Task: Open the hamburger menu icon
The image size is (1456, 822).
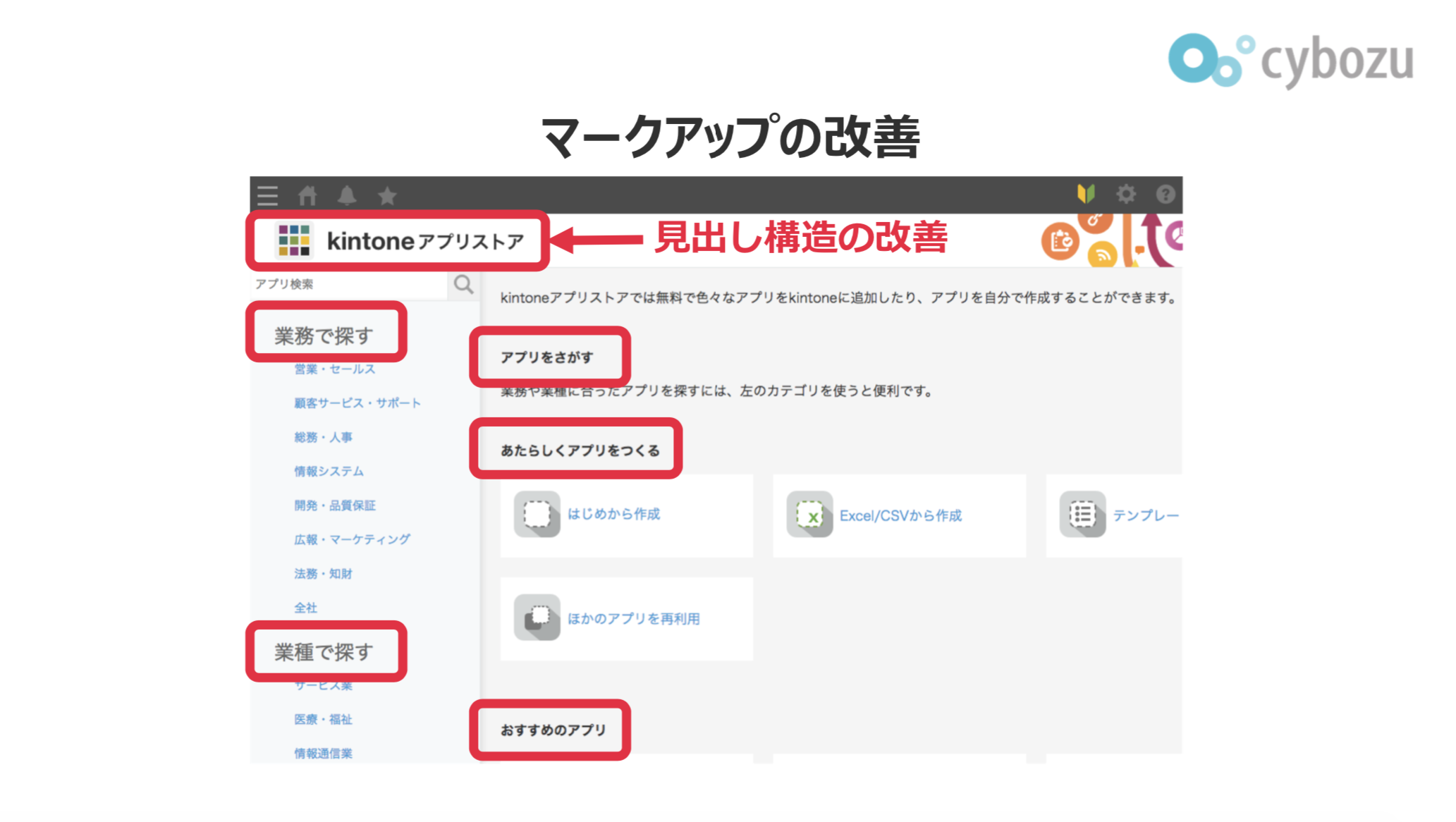Action: click(267, 195)
